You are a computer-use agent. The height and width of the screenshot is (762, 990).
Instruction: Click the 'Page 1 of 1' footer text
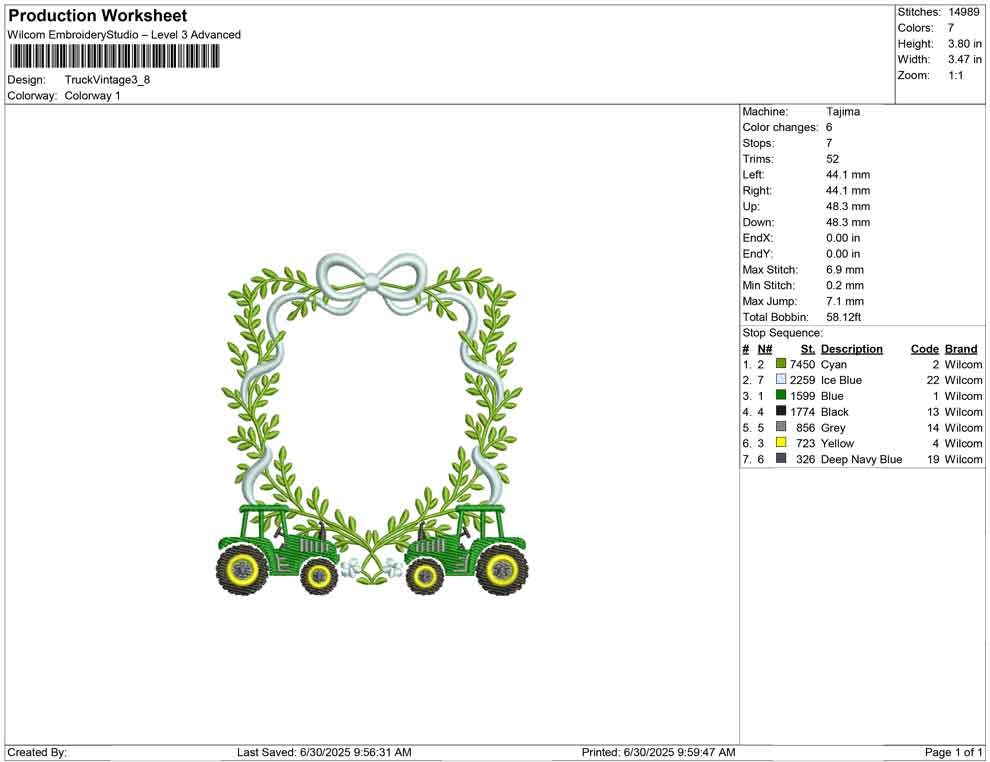click(953, 752)
